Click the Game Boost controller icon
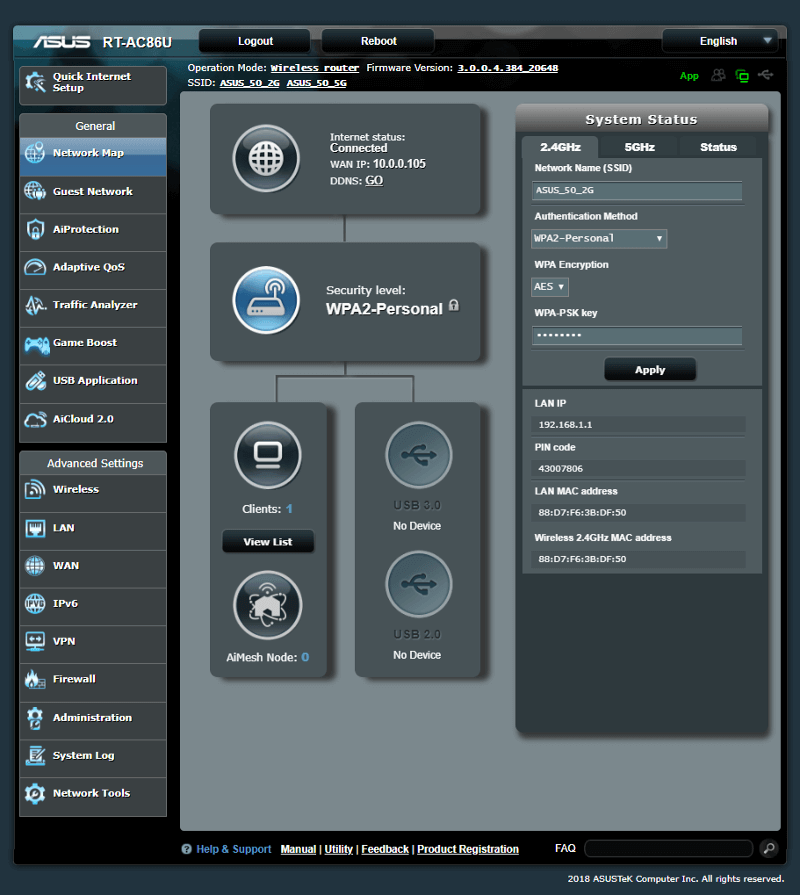800x895 pixels. coord(37,344)
